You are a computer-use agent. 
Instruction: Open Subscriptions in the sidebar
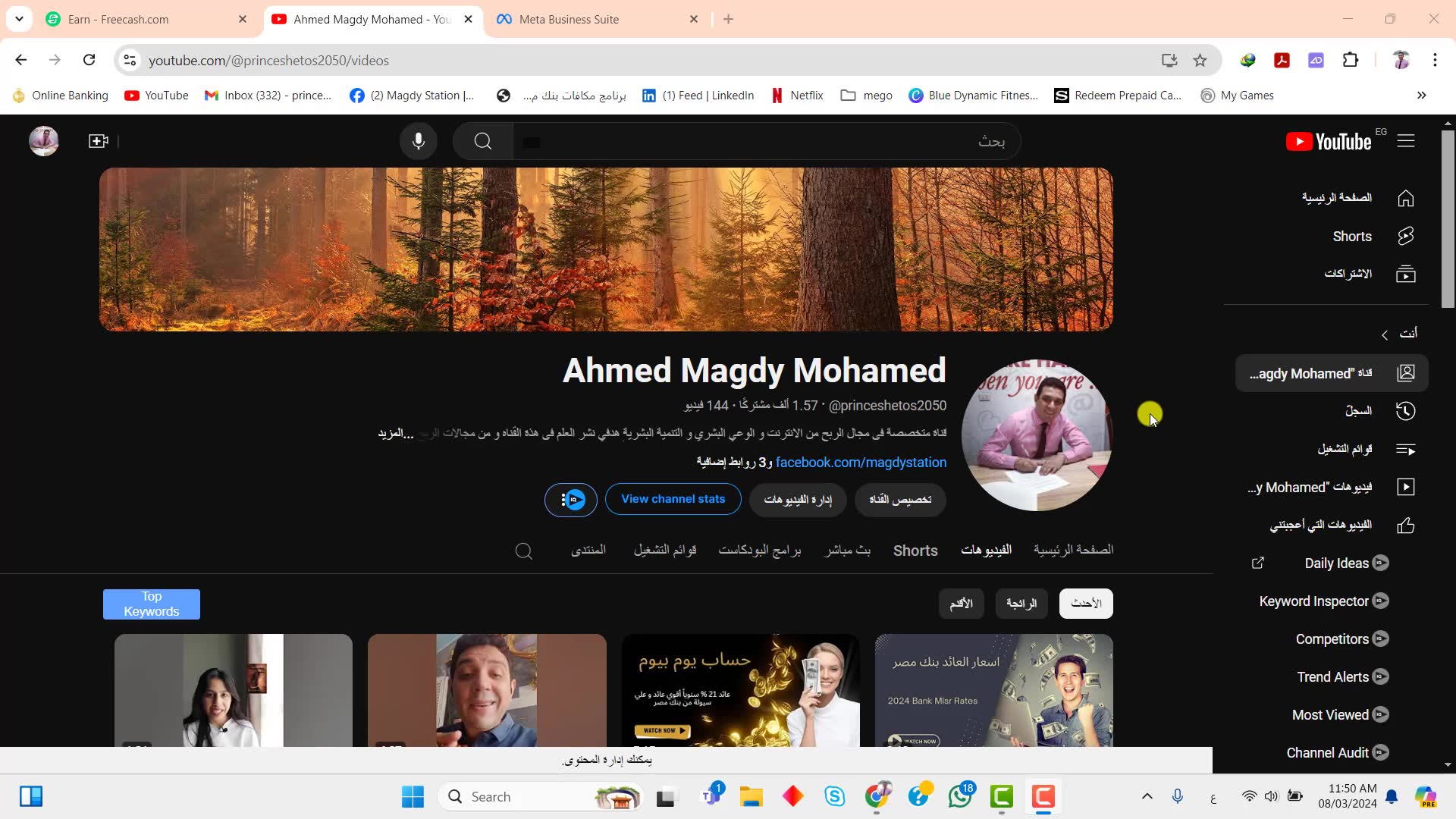[1332, 274]
